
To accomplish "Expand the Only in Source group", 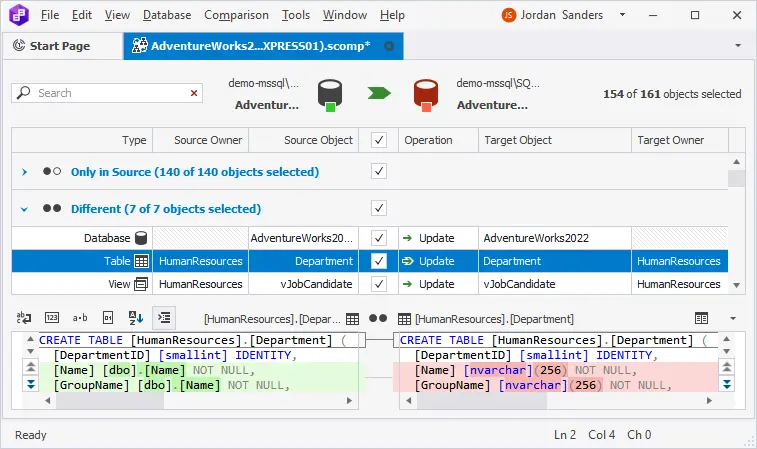I will click(x=24, y=172).
